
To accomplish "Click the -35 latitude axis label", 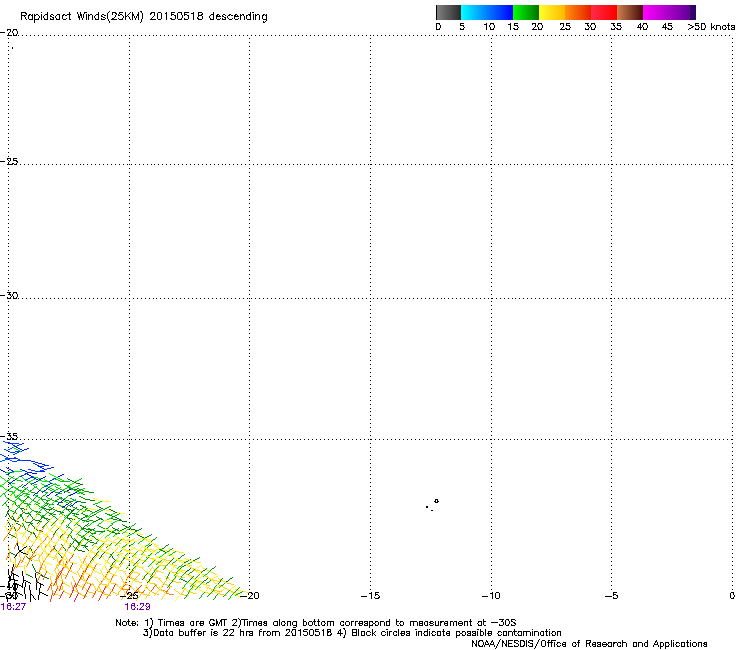I will coord(9,436).
